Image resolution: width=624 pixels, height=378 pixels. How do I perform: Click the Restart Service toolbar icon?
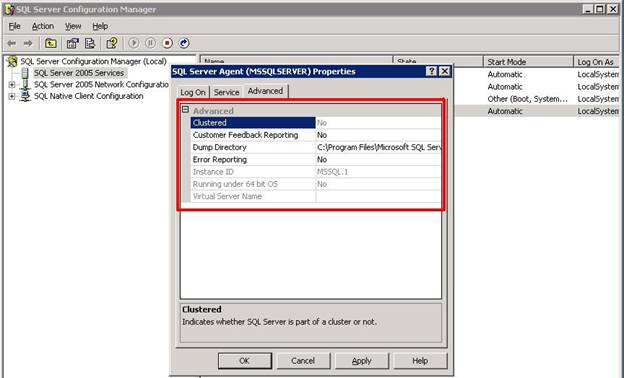[x=184, y=43]
